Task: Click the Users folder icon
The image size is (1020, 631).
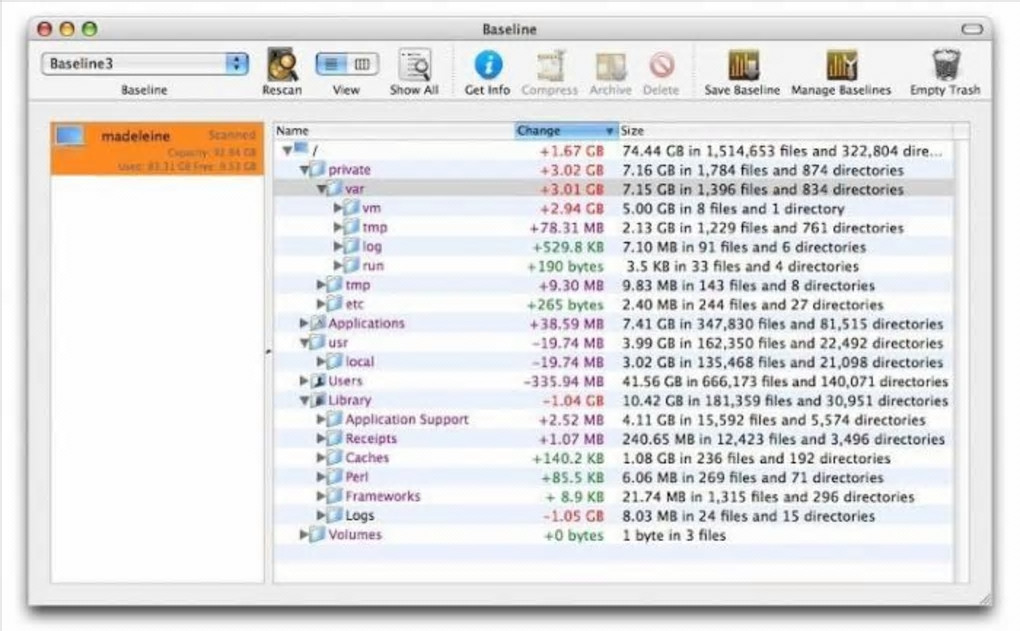Action: tap(317, 381)
